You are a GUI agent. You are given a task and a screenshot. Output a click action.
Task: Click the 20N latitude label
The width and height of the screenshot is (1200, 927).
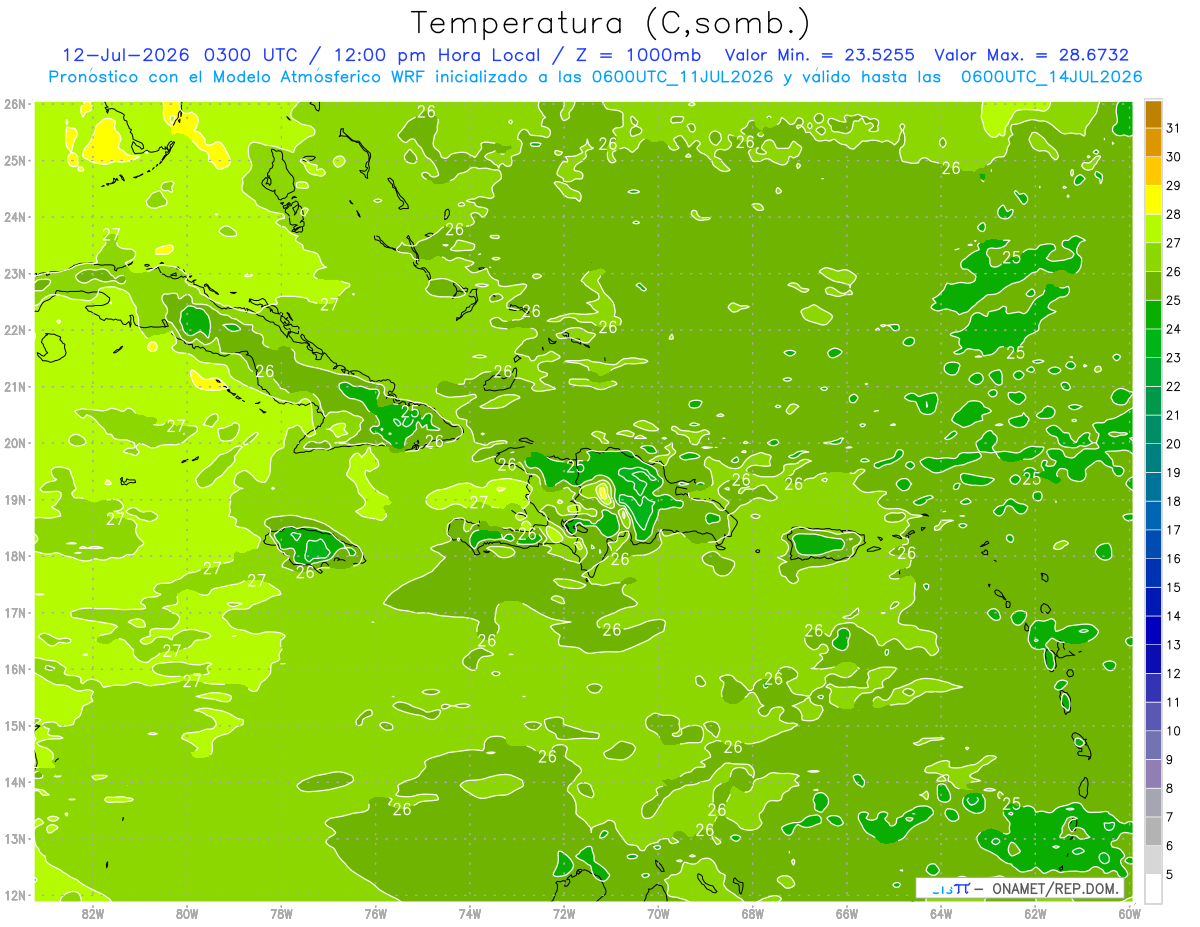[15, 443]
